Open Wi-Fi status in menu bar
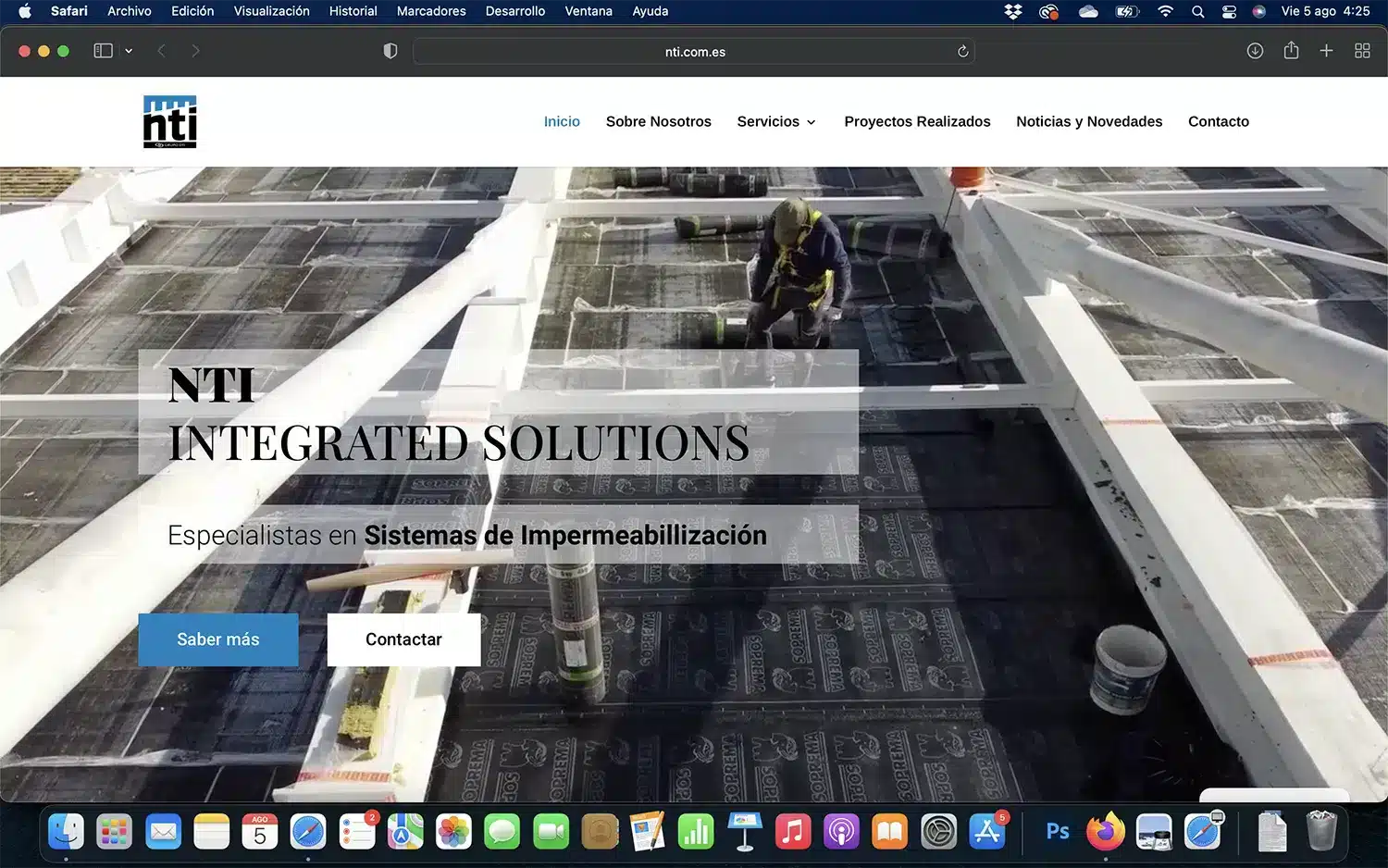 (1165, 11)
